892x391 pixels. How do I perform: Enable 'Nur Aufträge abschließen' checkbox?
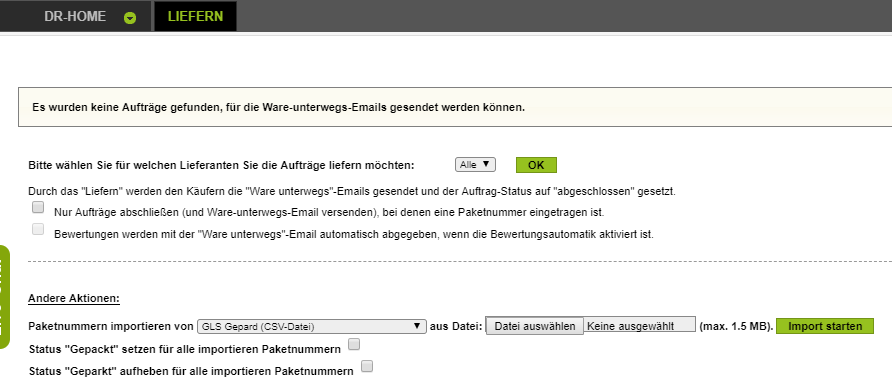point(38,207)
